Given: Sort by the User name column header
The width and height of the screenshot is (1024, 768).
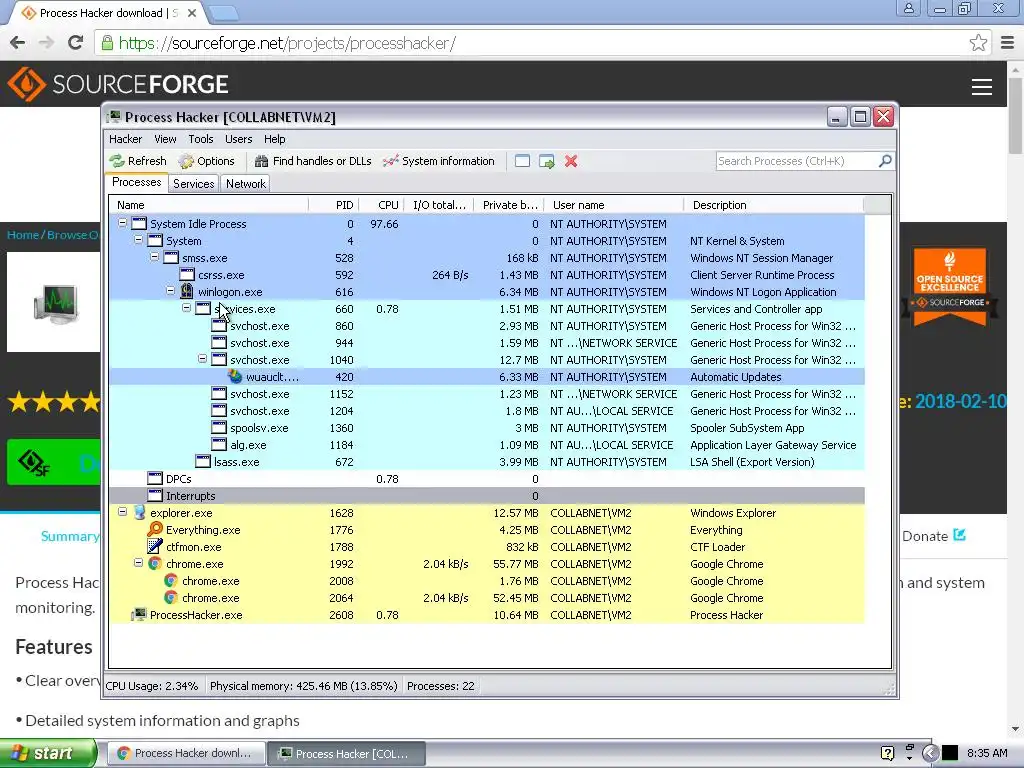Looking at the screenshot, I should (x=614, y=205).
